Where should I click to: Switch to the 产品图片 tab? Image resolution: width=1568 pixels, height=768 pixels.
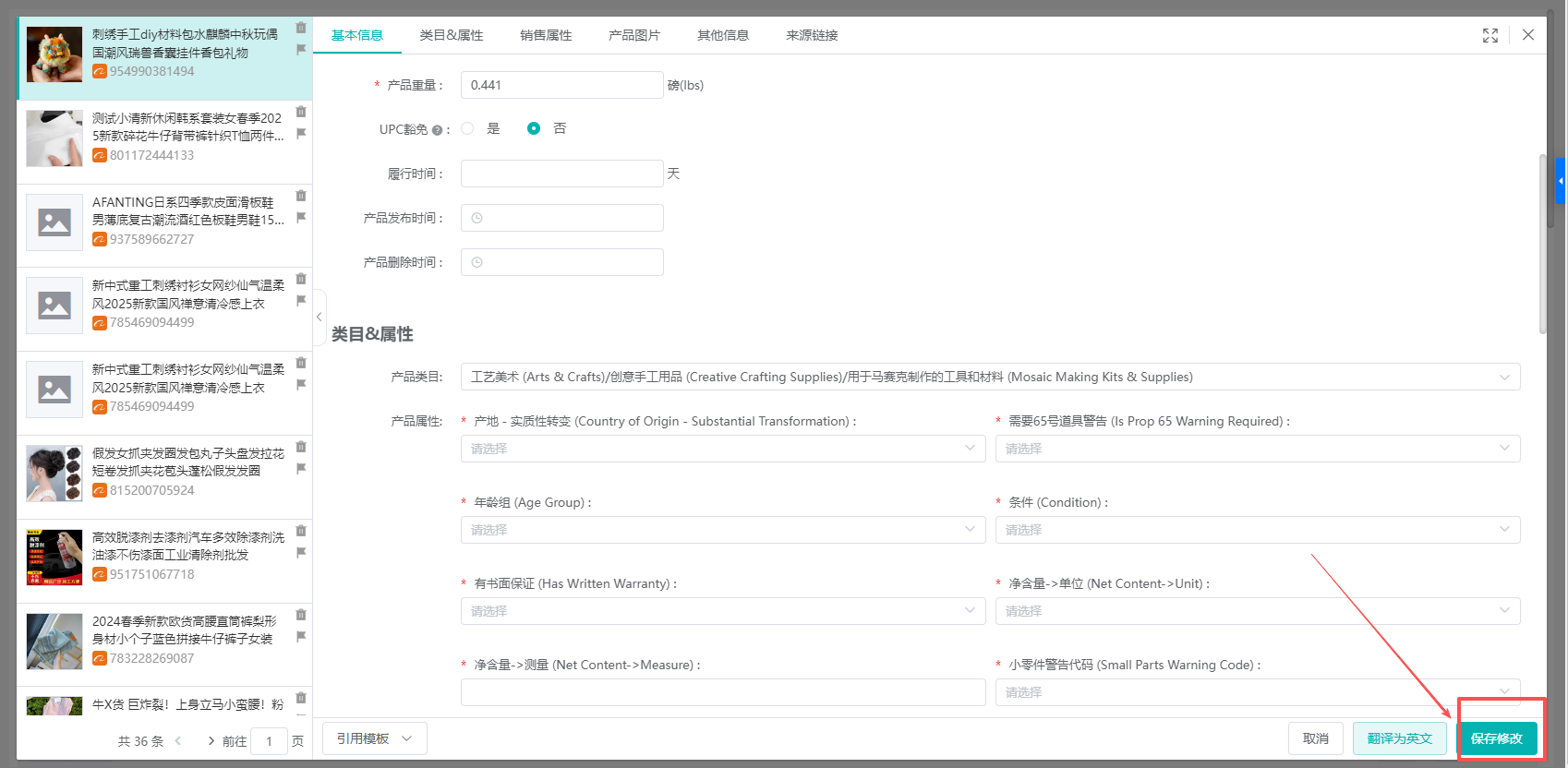point(634,35)
